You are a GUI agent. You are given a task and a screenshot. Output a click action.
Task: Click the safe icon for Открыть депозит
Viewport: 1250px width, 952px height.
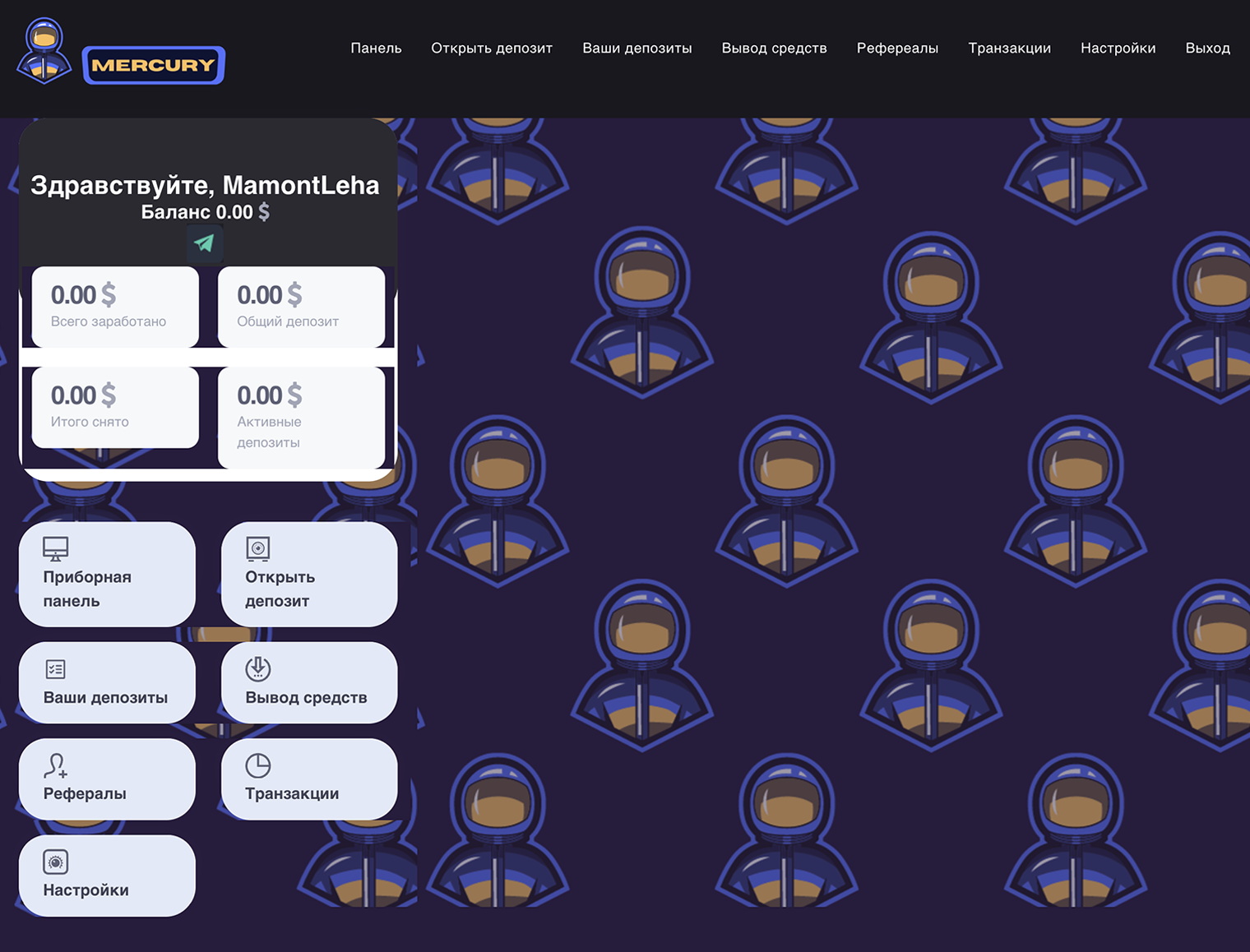point(257,548)
